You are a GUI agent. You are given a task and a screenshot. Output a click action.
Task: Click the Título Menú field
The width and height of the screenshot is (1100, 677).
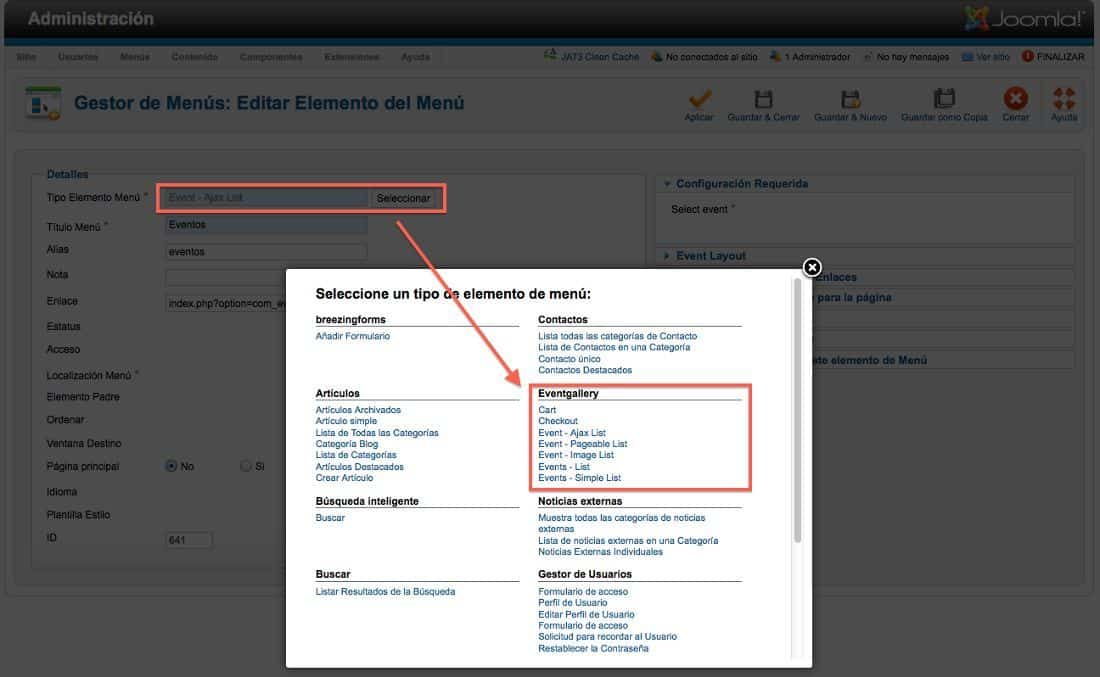pyautogui.click(x=266, y=224)
